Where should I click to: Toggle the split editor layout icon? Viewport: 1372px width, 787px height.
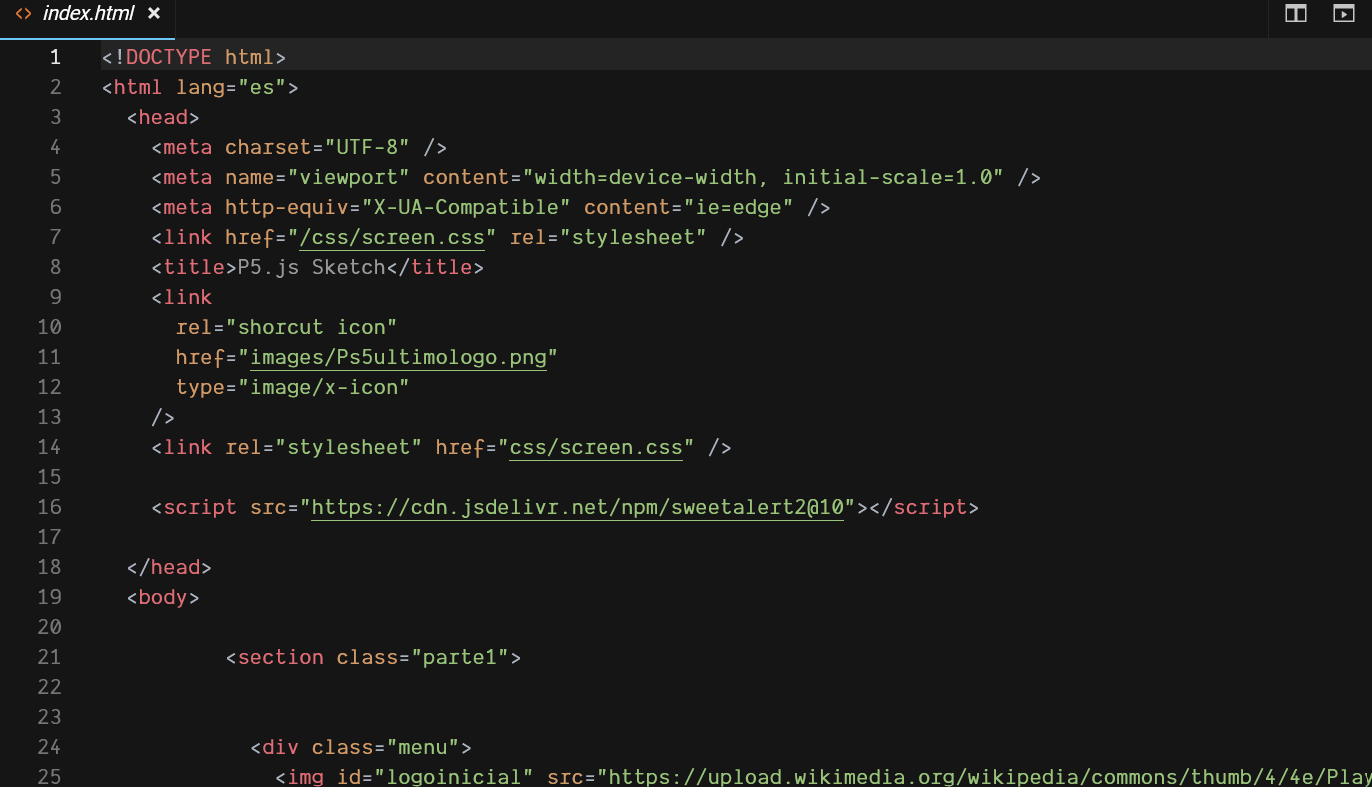[x=1296, y=13]
